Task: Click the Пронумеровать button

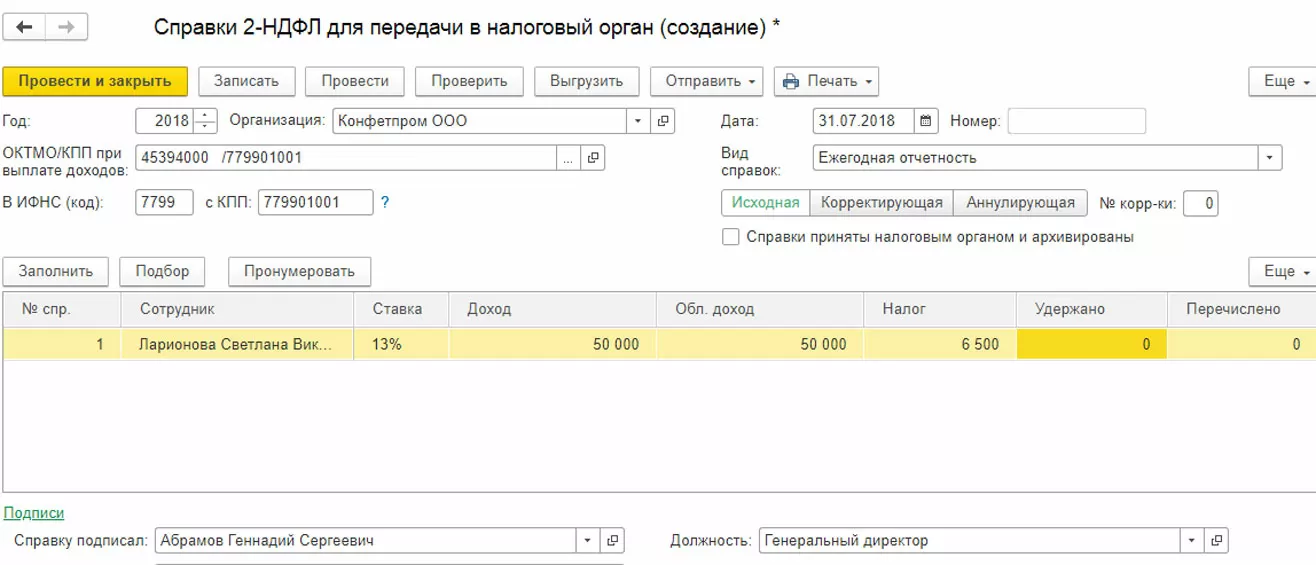Action: 299,271
